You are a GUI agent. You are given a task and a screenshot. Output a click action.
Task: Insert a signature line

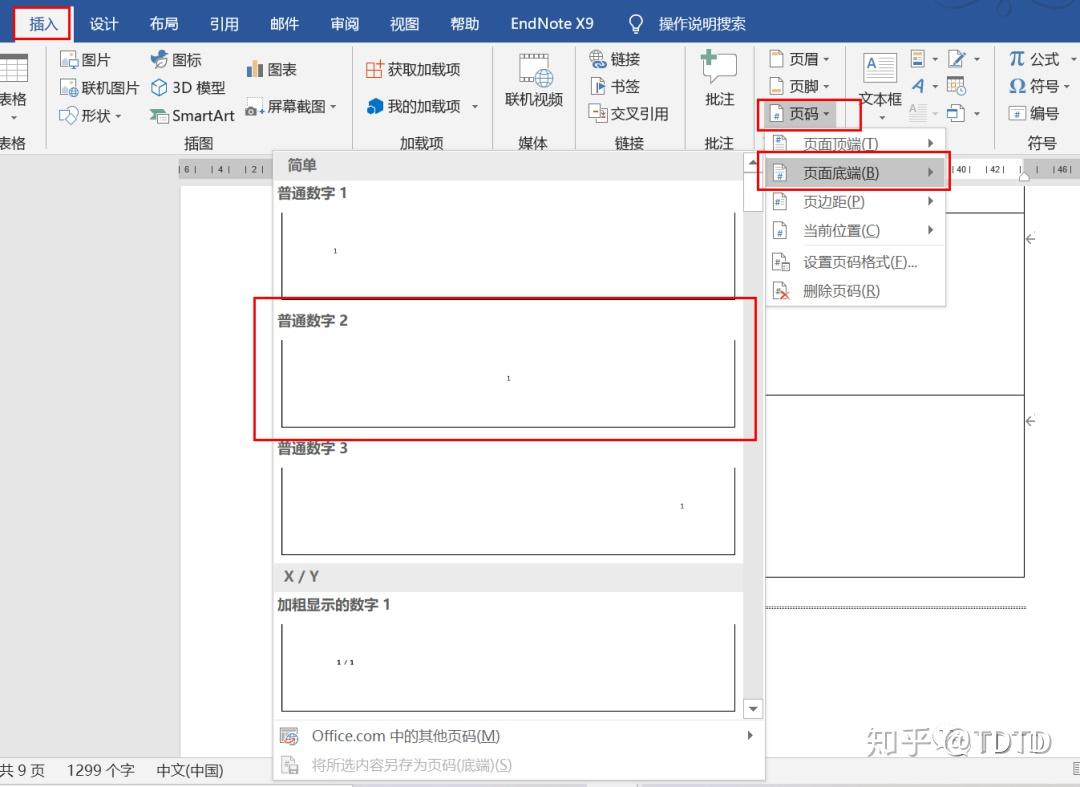tap(963, 59)
